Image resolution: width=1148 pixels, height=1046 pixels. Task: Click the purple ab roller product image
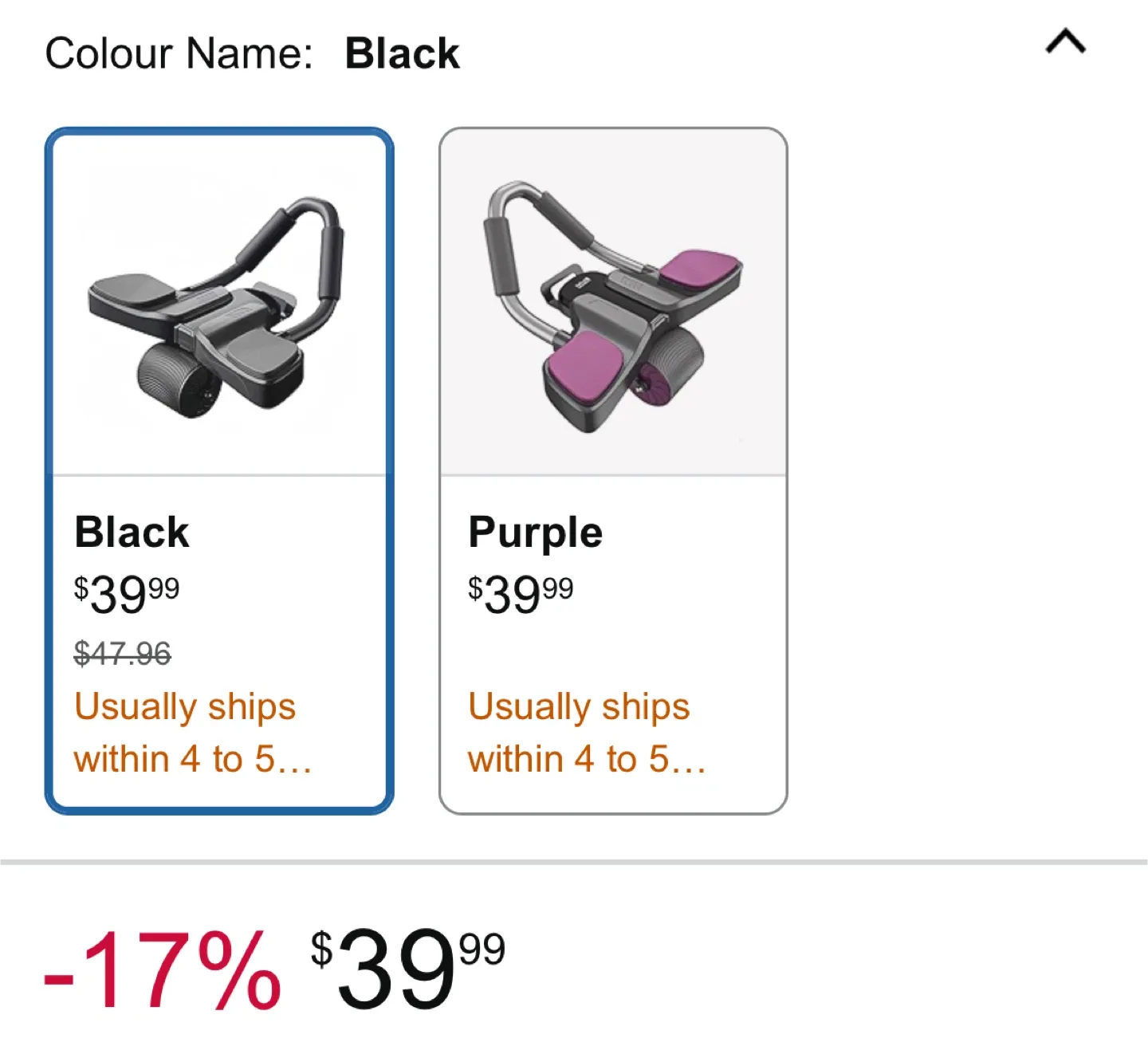[x=612, y=307]
